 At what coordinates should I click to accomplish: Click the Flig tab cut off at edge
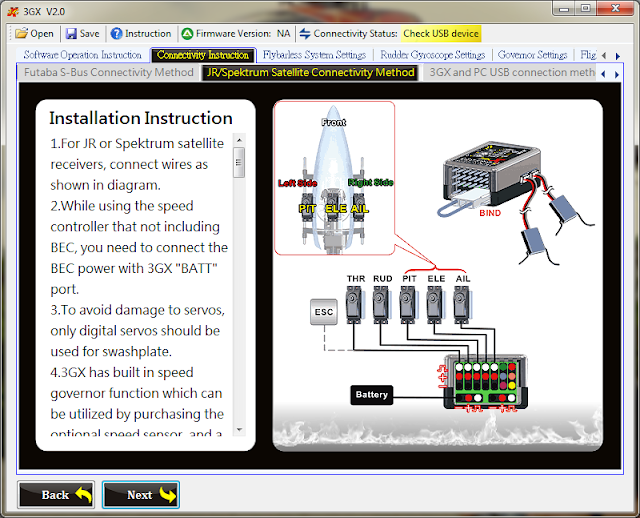pyautogui.click(x=588, y=55)
